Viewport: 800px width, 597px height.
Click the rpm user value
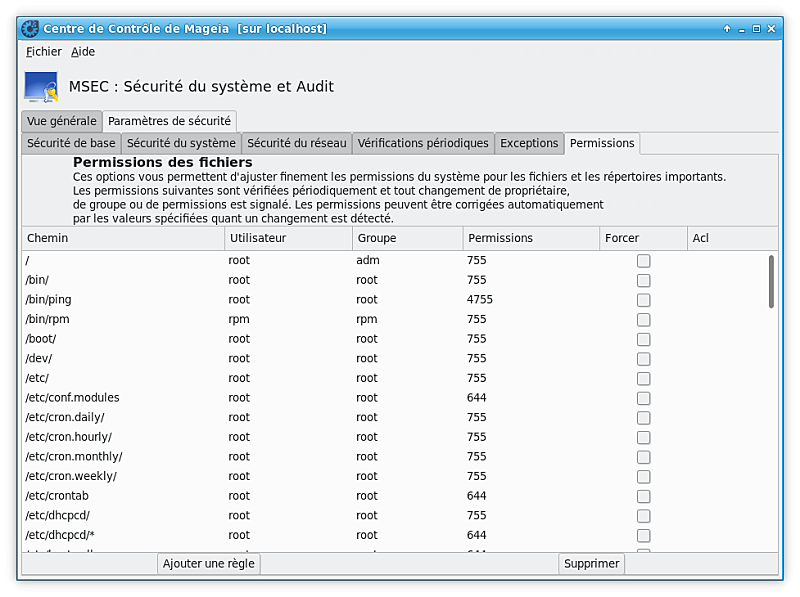pyautogui.click(x=239, y=319)
